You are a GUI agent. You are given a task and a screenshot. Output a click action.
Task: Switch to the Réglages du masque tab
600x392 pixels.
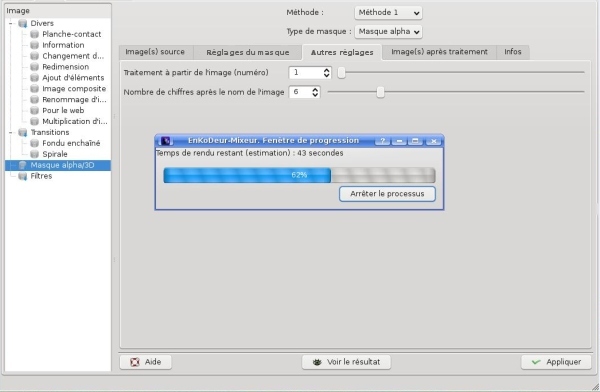tap(248, 52)
